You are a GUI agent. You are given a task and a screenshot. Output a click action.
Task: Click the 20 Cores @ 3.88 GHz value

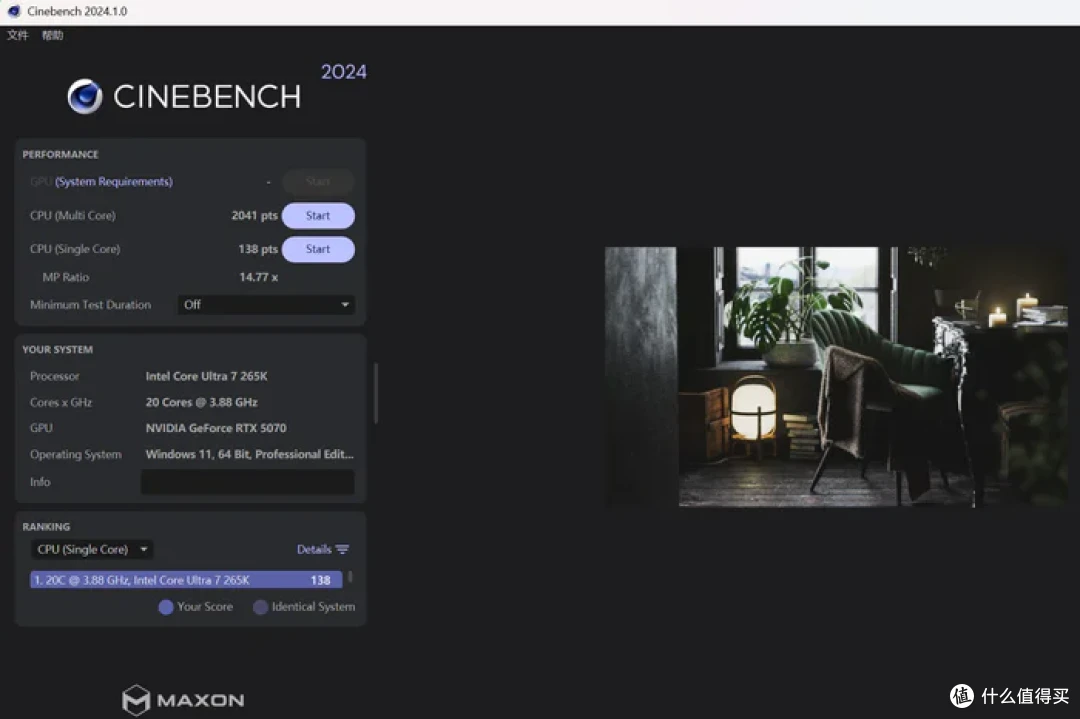(201, 402)
